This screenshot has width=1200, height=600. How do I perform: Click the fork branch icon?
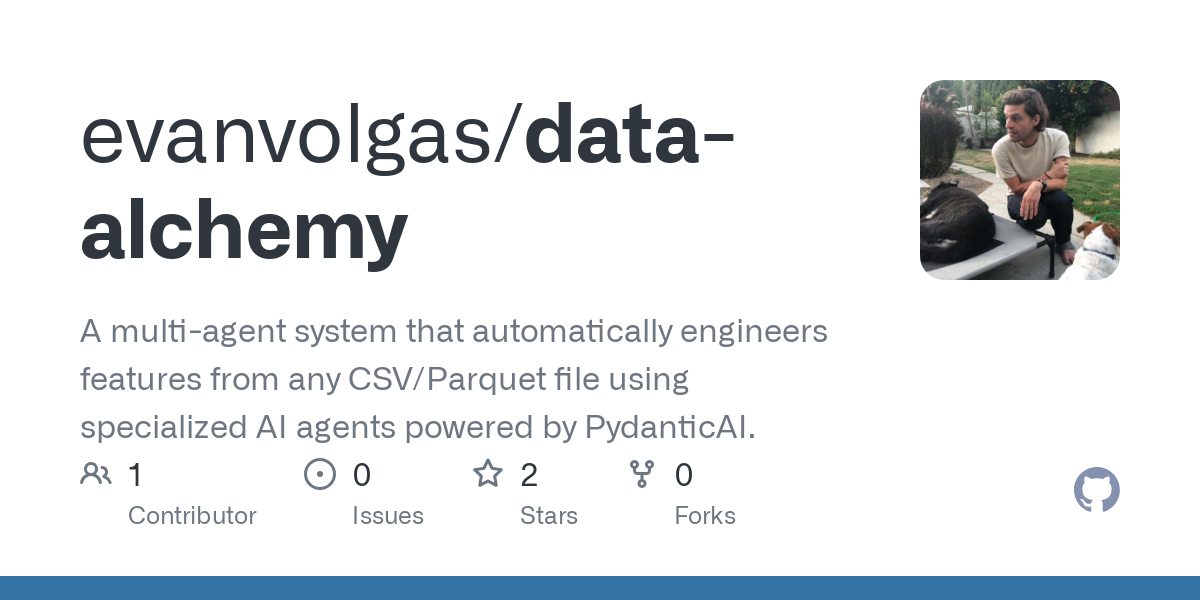(642, 474)
